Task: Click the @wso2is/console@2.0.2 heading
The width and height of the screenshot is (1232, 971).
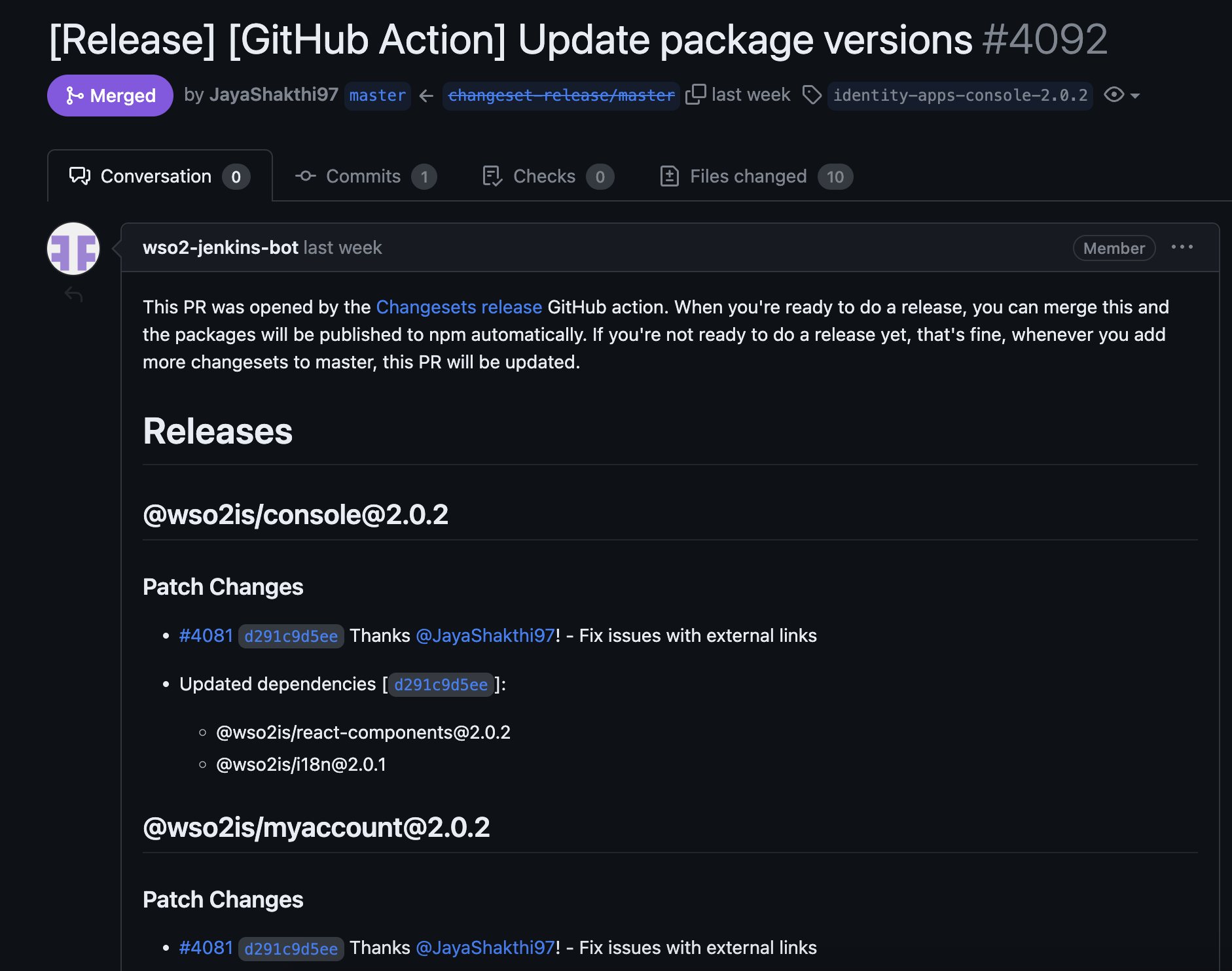Action: tap(296, 515)
